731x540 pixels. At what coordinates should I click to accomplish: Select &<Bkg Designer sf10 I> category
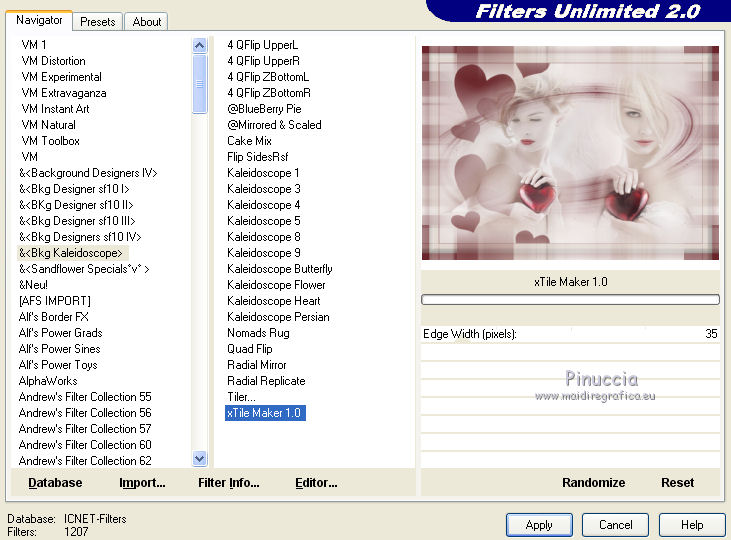tap(74, 189)
